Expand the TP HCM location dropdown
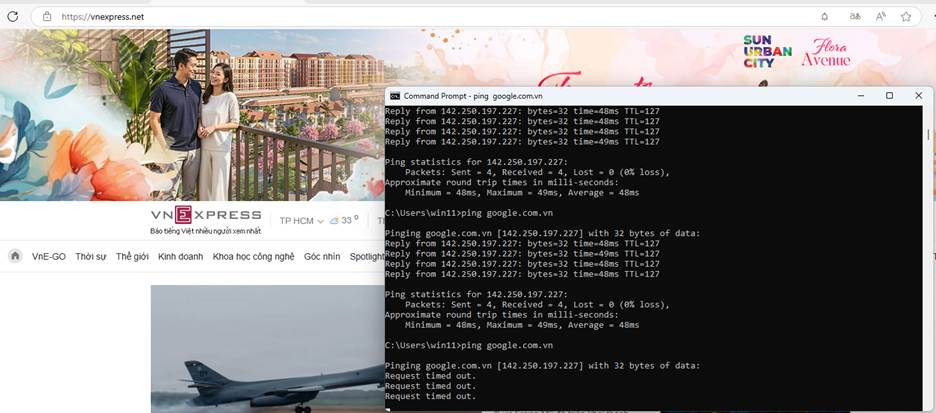Viewport: 936px width, 413px height. tap(298, 220)
